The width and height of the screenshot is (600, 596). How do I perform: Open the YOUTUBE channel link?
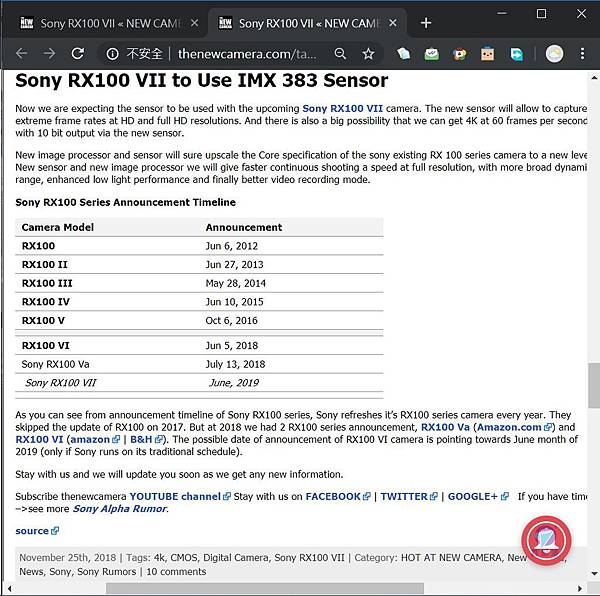[180, 496]
